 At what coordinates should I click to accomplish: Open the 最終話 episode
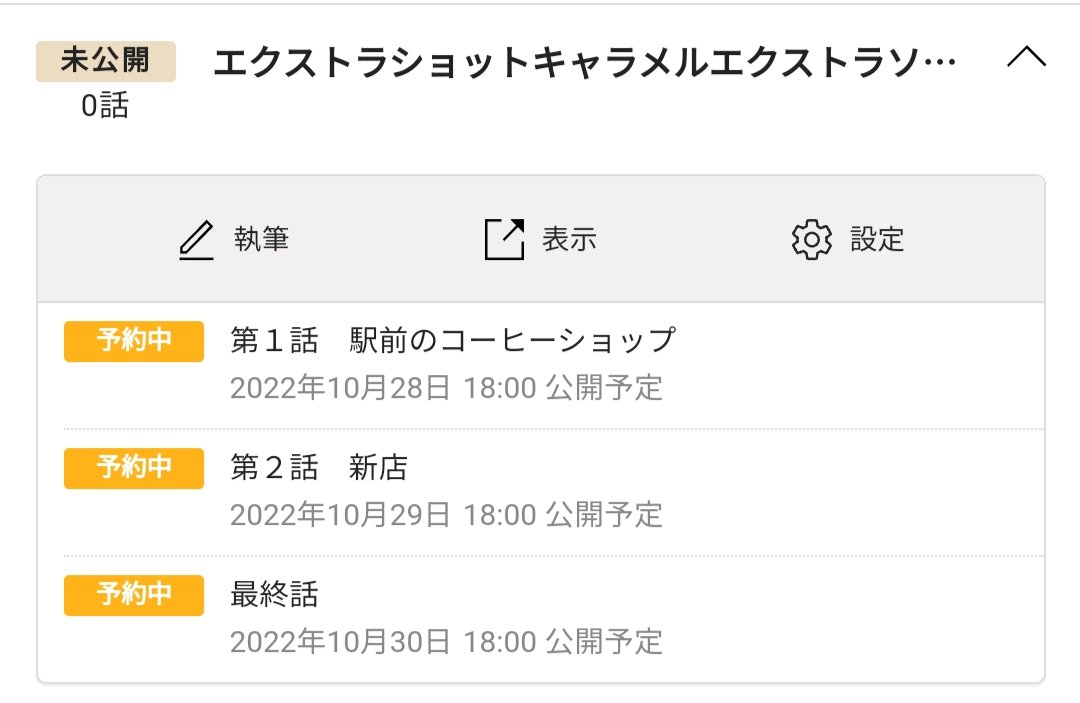(274, 595)
